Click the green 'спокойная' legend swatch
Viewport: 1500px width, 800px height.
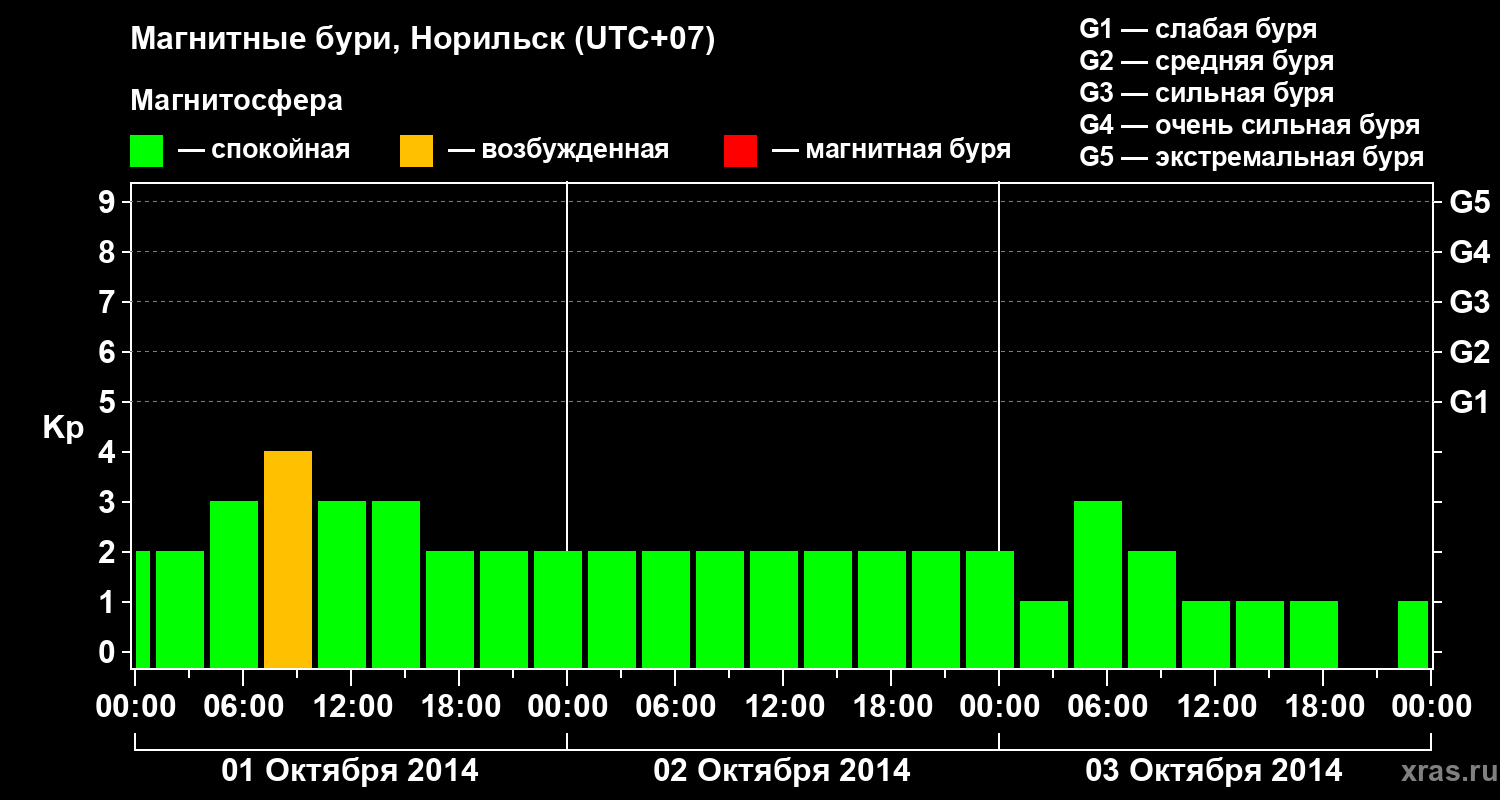pyautogui.click(x=147, y=151)
